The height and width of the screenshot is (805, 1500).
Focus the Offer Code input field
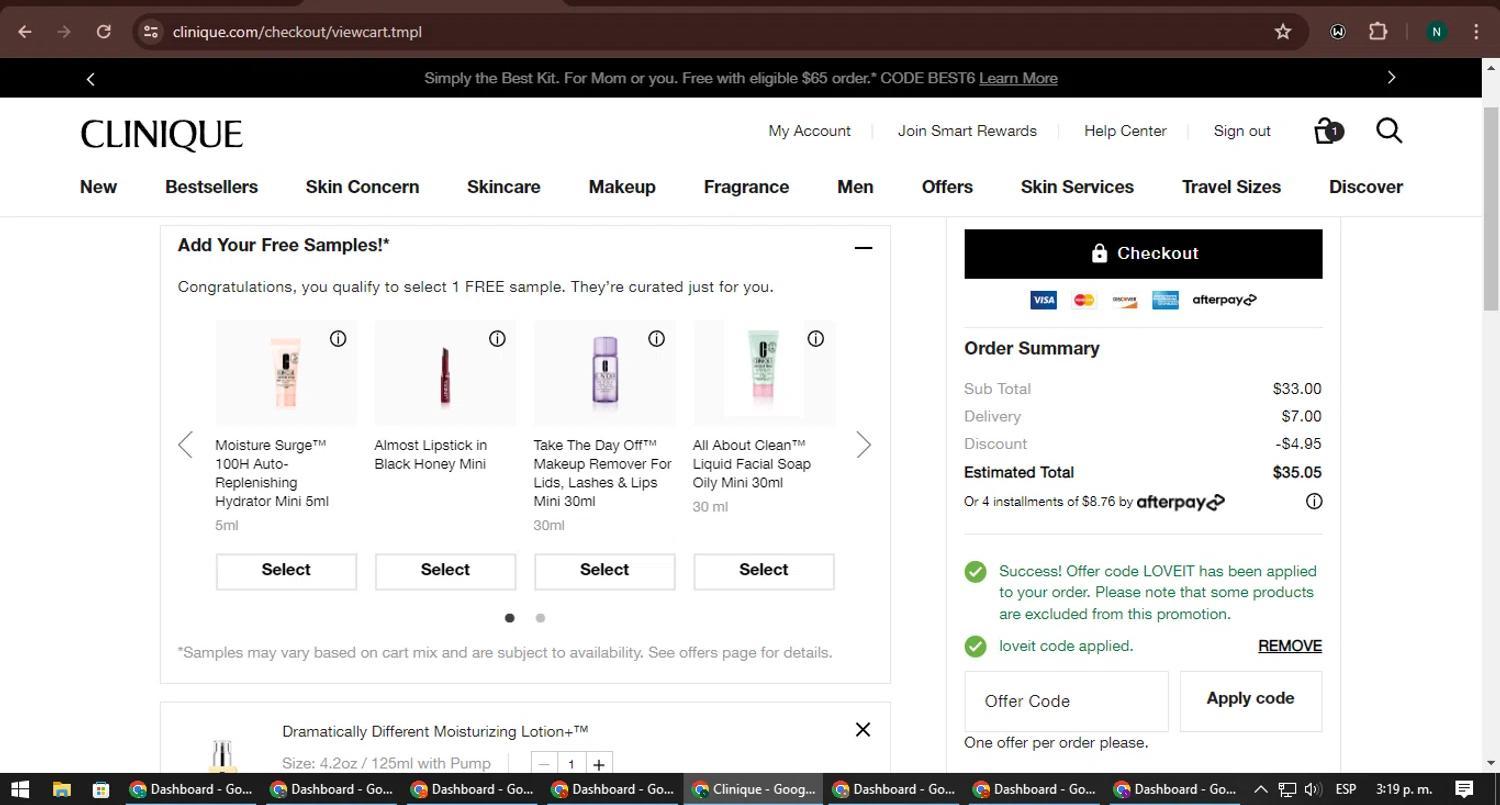pyautogui.click(x=1066, y=701)
